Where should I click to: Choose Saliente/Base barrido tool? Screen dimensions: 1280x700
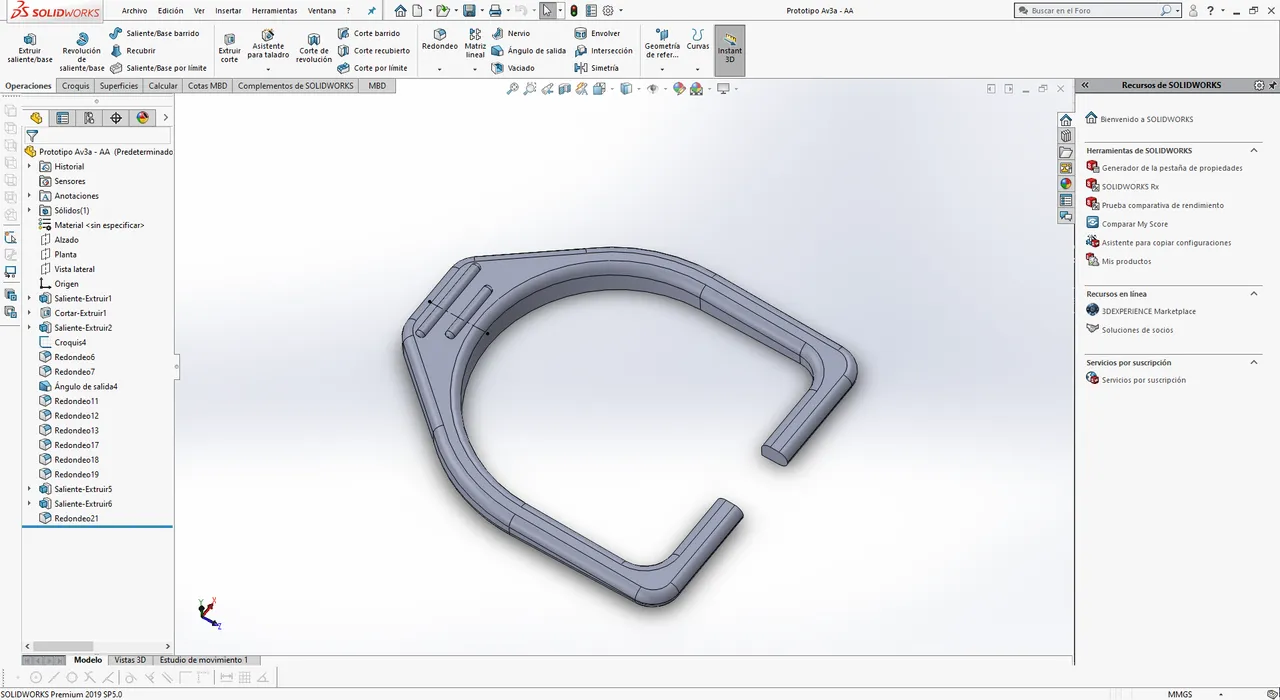coord(155,33)
